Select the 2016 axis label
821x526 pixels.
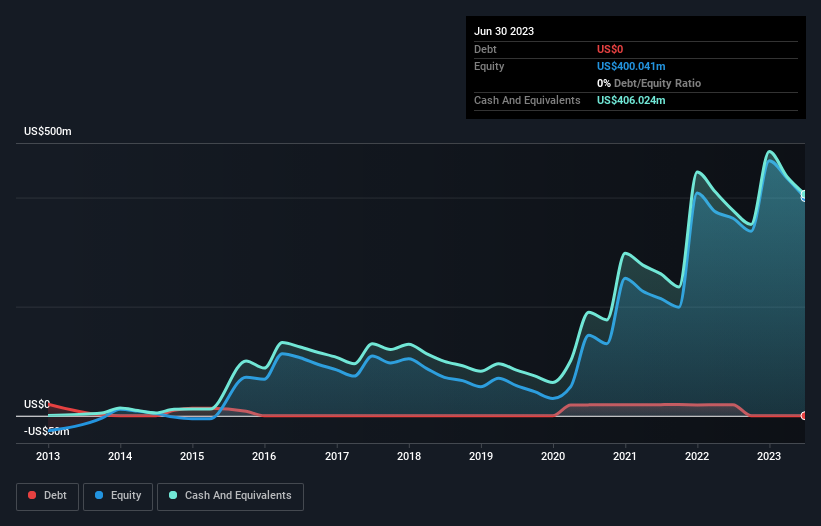point(264,456)
